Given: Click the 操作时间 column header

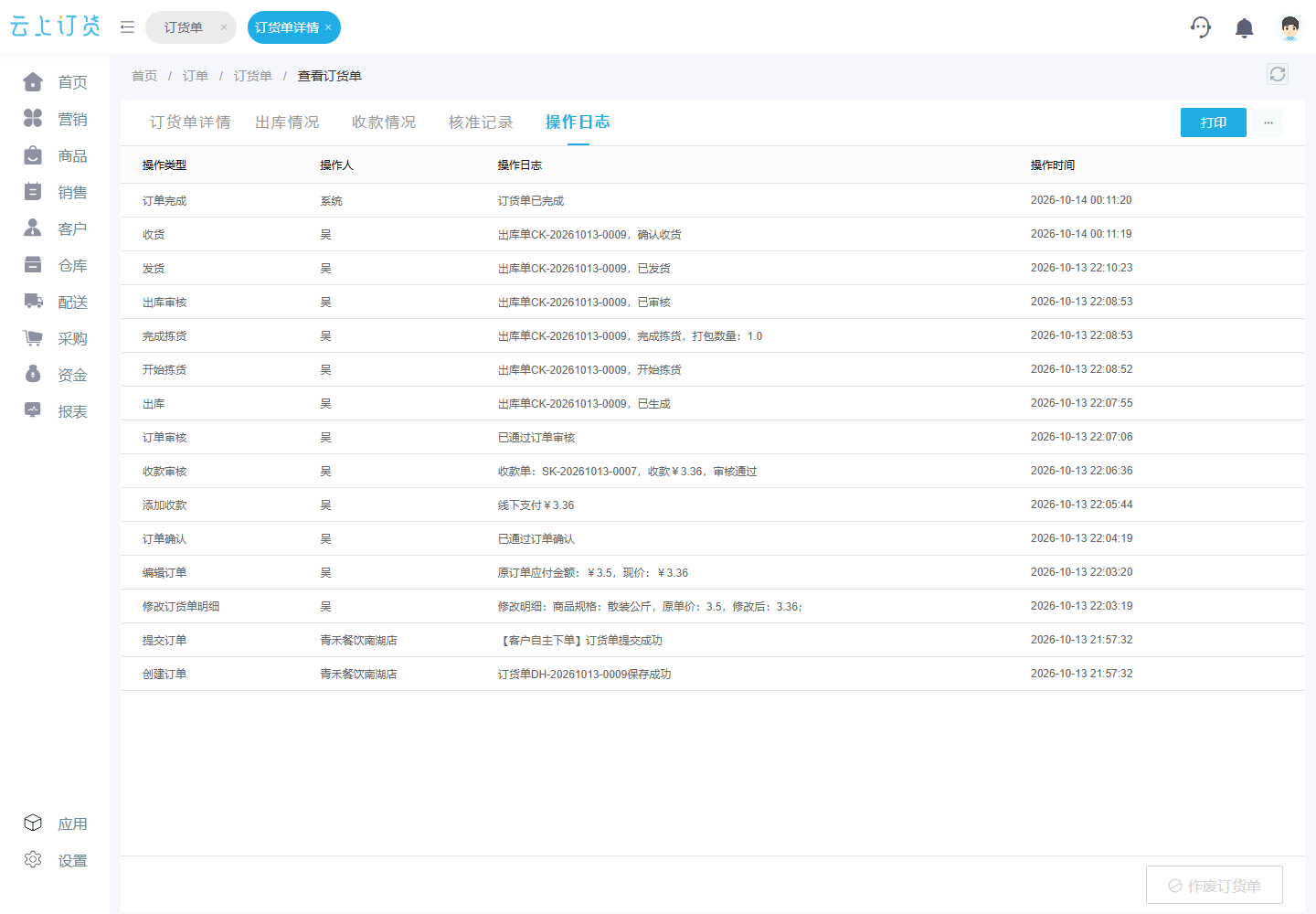Looking at the screenshot, I should (1053, 165).
